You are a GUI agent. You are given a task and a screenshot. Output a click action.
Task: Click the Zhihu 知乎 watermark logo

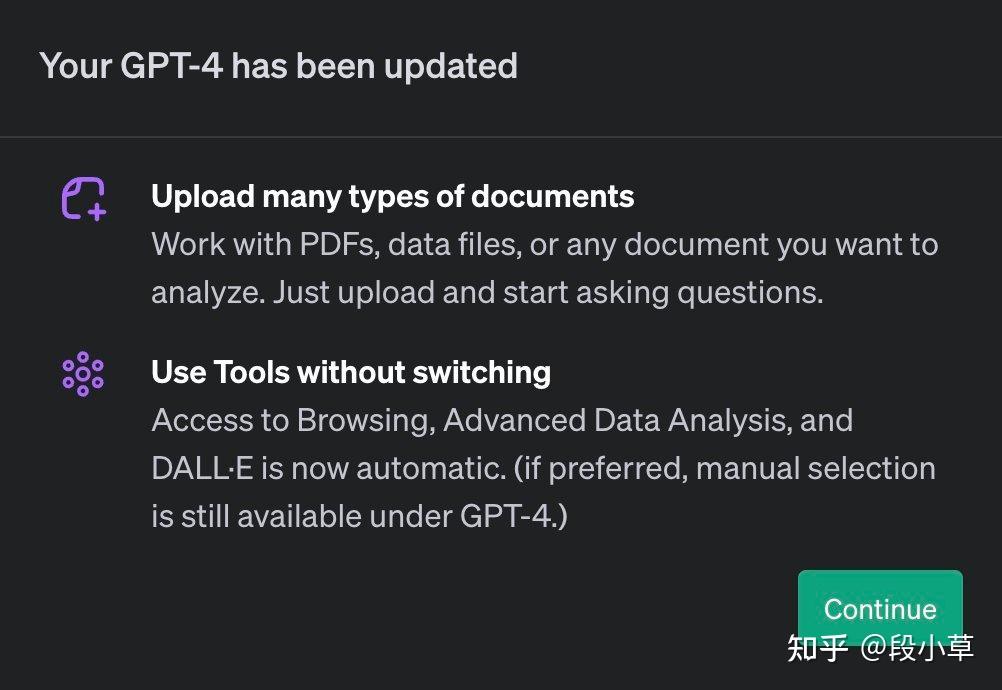pyautogui.click(x=818, y=648)
